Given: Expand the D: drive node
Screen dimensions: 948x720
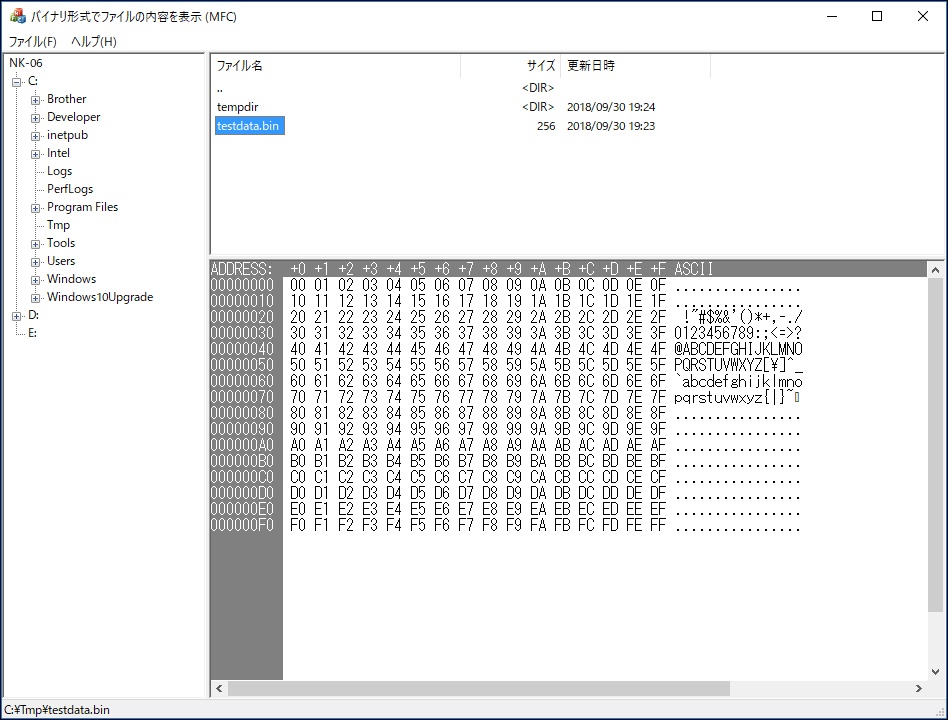Looking at the screenshot, I should click(x=16, y=316).
